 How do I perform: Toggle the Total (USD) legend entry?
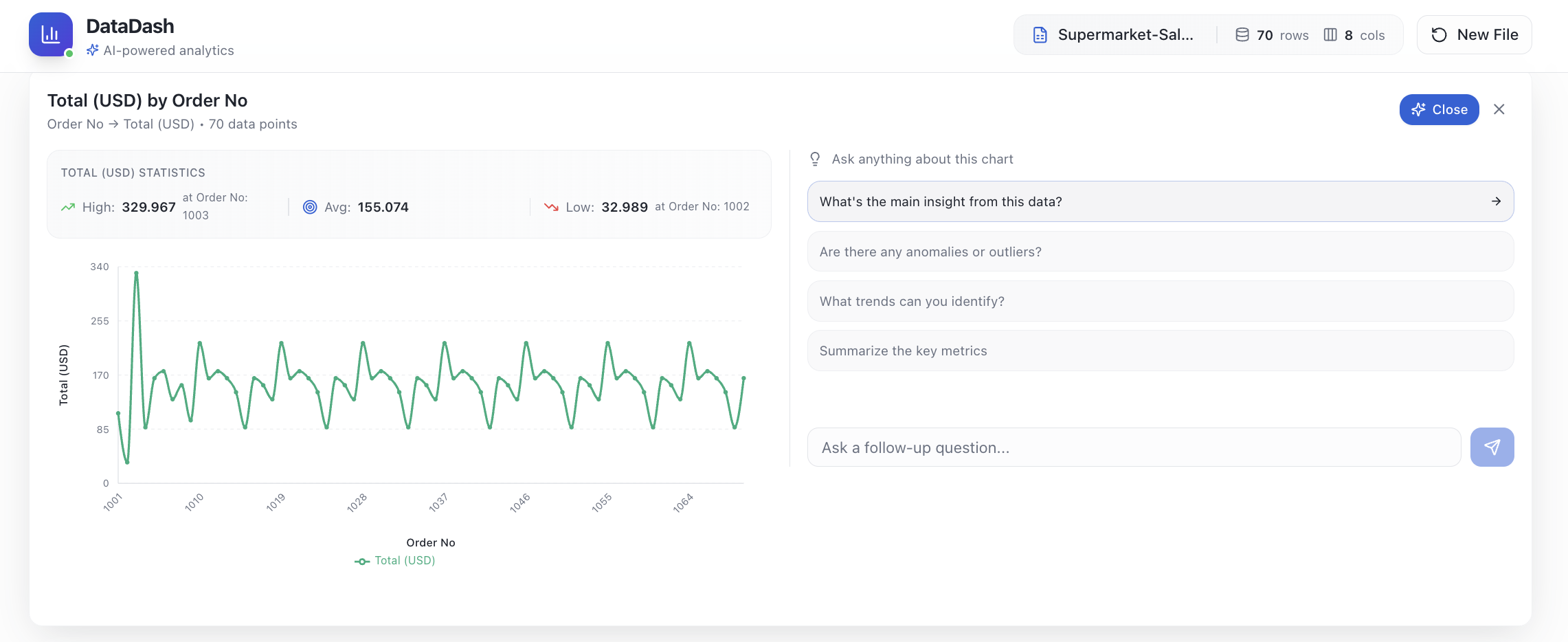[395, 560]
